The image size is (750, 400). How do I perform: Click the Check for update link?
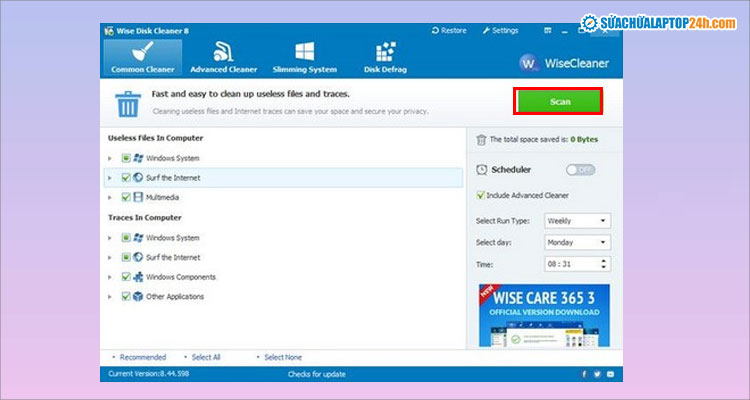click(x=315, y=374)
